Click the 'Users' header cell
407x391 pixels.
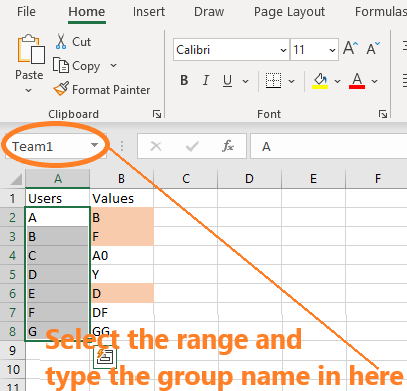[x=57, y=198]
